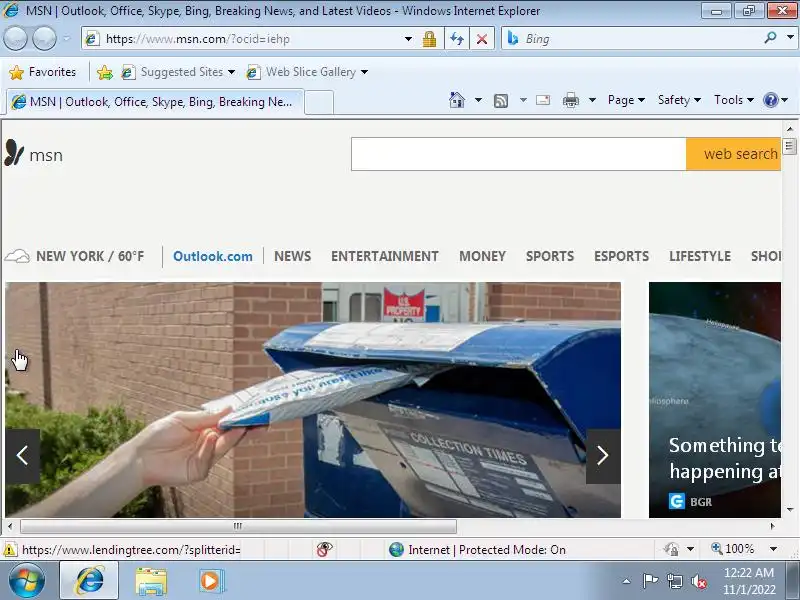Show next slide in mailbox carousel
This screenshot has height=600, width=800.
[603, 456]
